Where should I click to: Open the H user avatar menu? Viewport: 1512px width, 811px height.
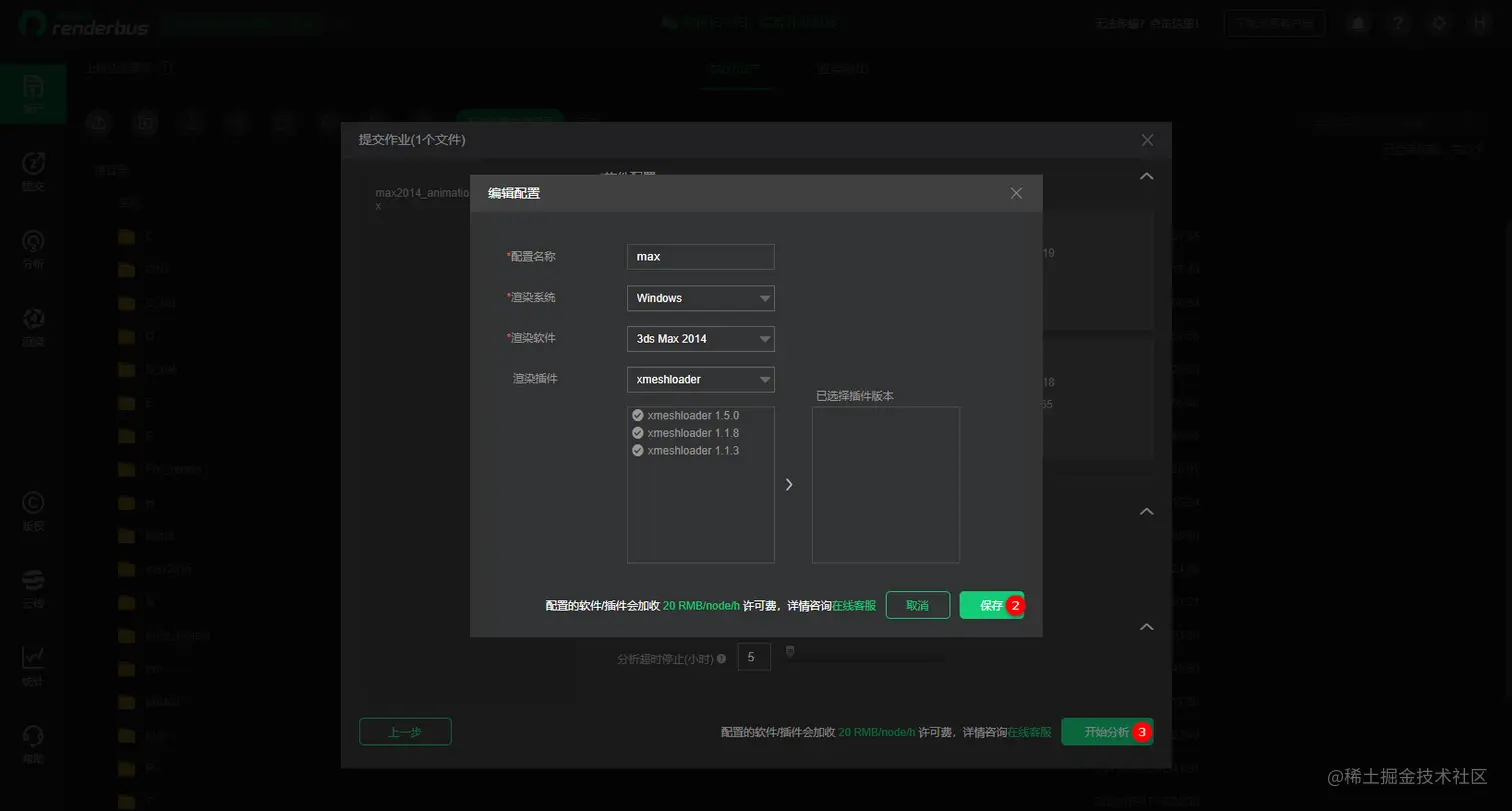[1480, 23]
